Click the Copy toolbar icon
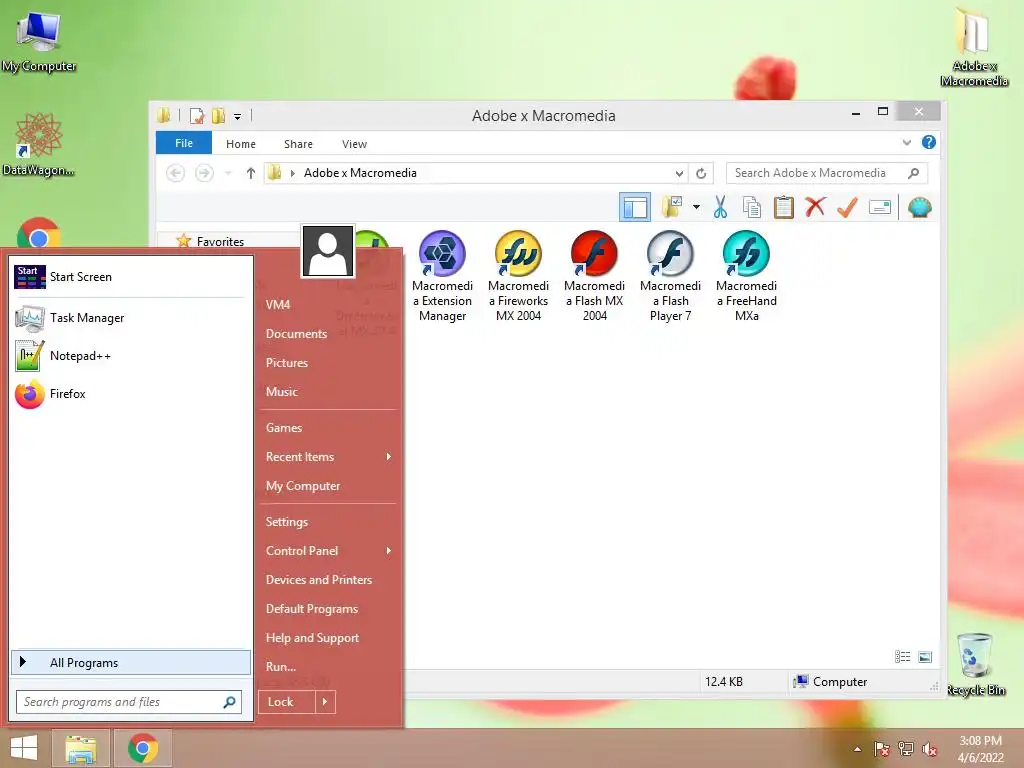The width and height of the screenshot is (1024, 768). pos(752,208)
